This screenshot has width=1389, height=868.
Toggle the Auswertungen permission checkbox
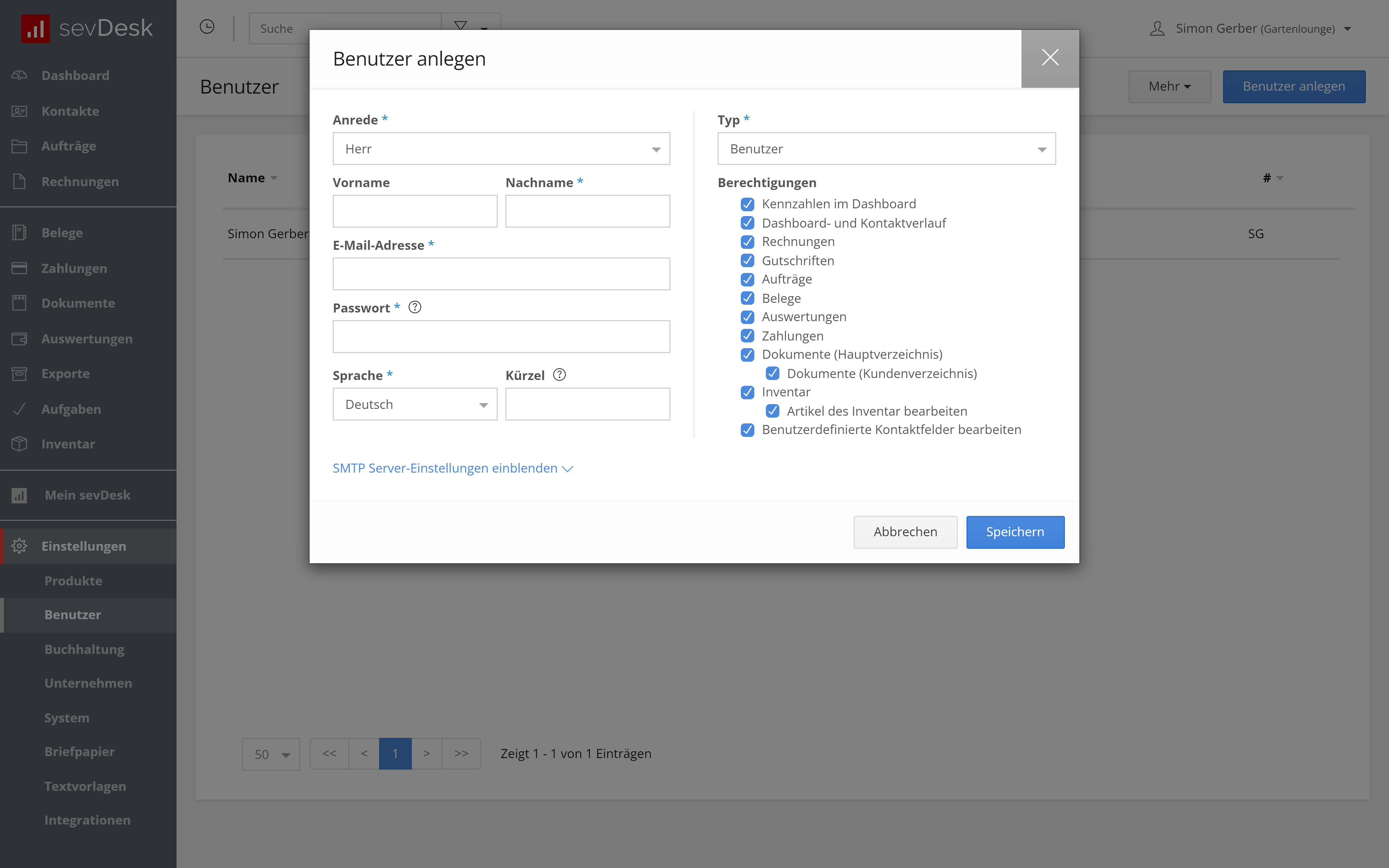pos(747,317)
